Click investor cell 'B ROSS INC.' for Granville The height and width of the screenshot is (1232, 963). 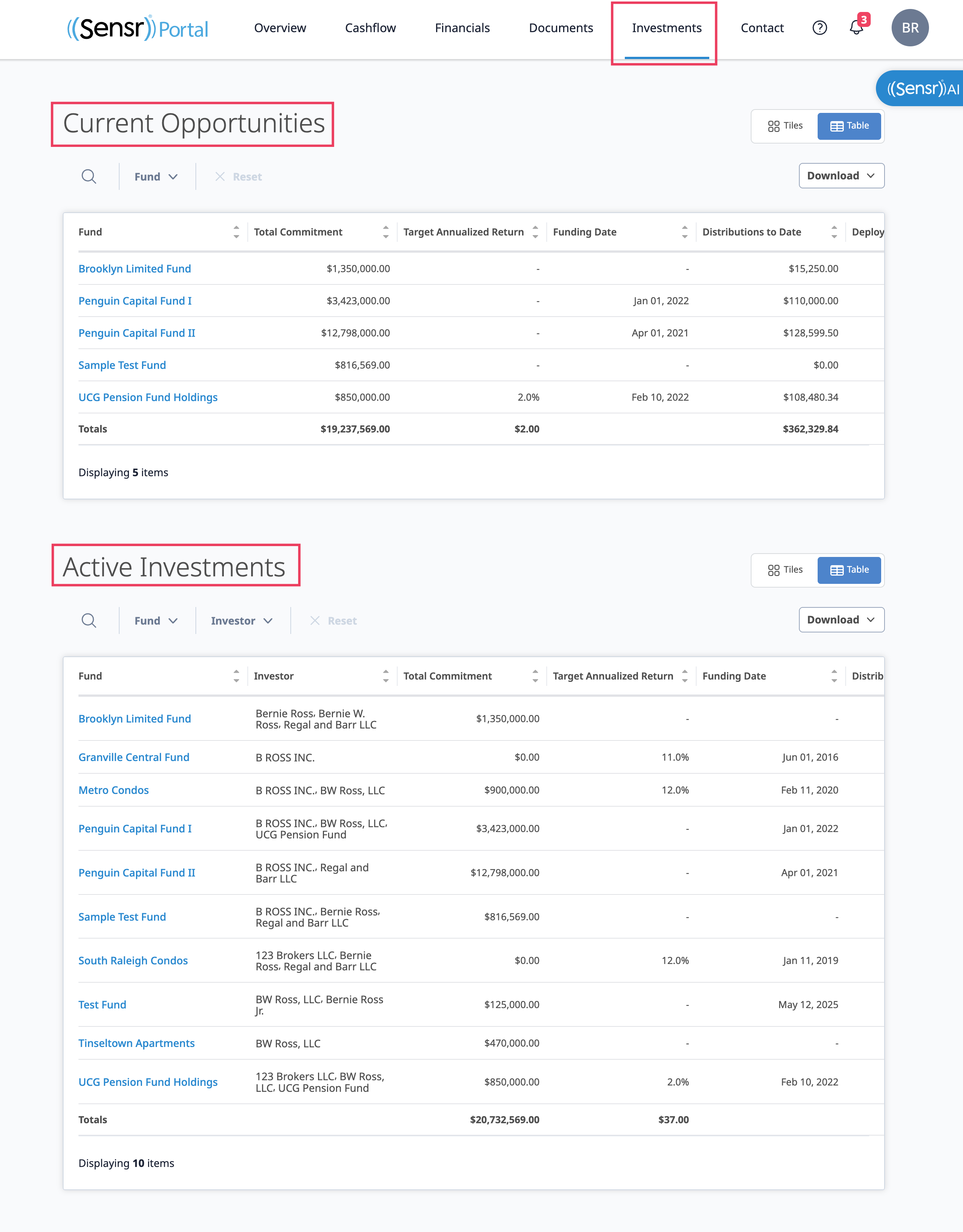[285, 758]
